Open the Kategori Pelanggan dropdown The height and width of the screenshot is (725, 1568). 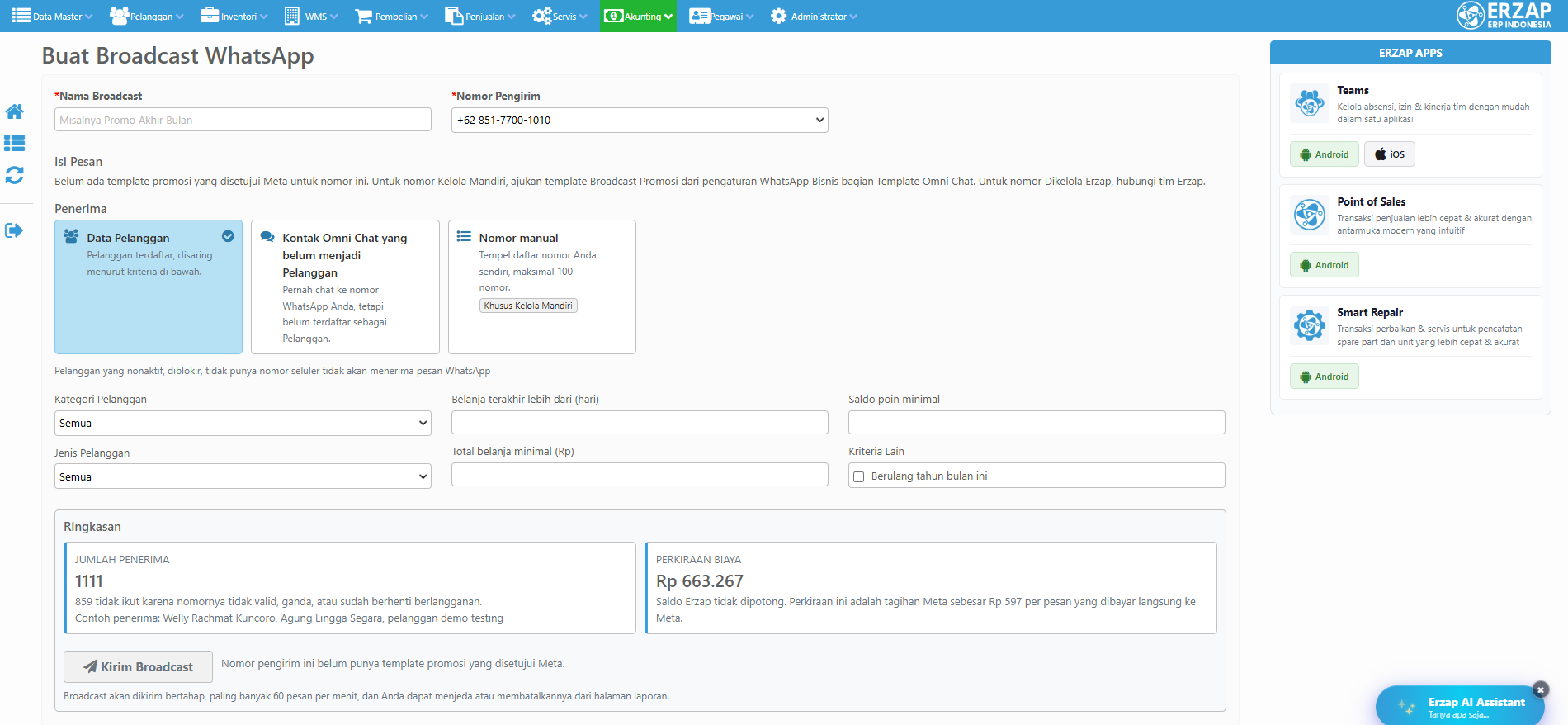pos(243,423)
